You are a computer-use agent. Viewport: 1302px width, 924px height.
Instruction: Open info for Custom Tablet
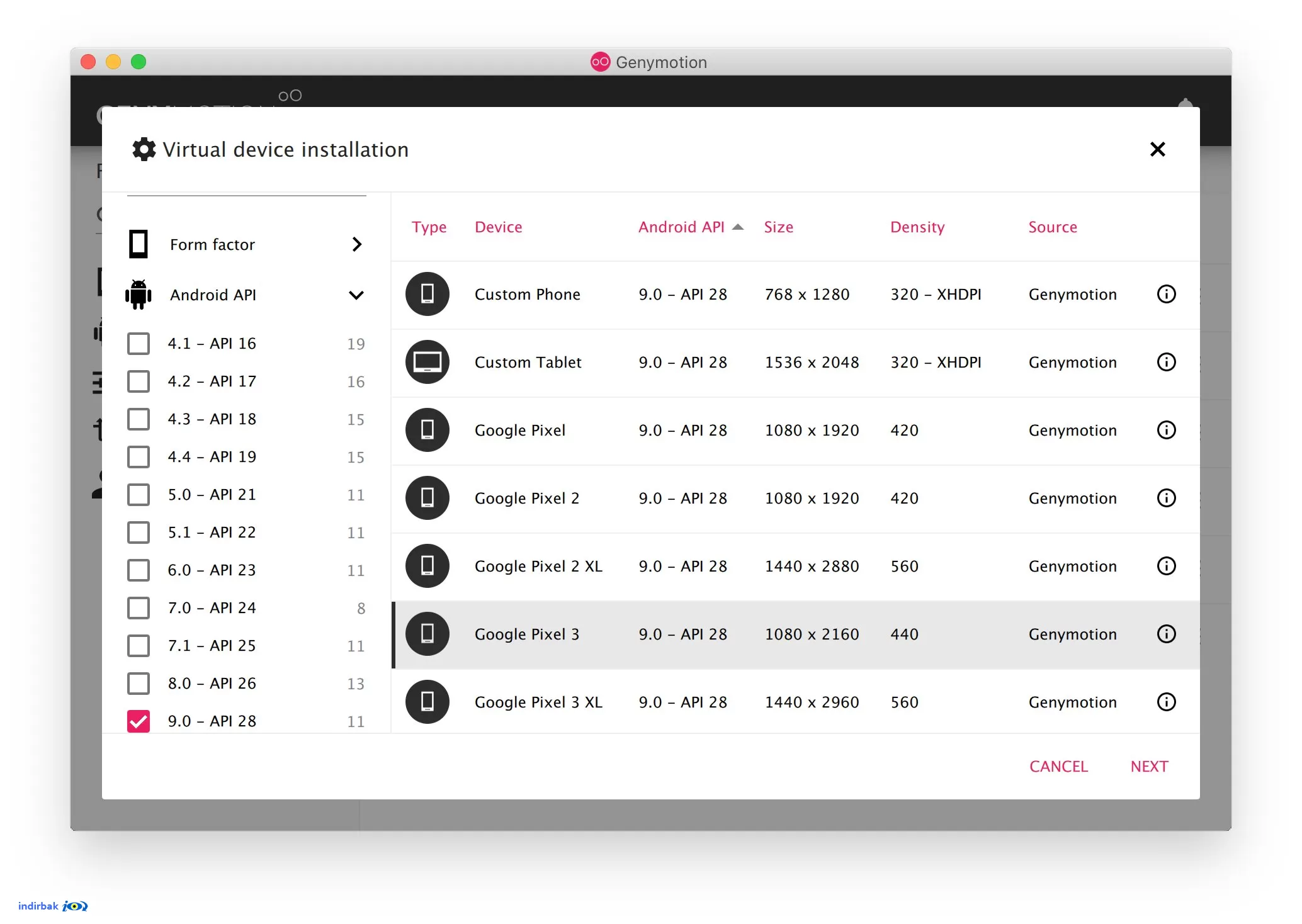pyautogui.click(x=1166, y=362)
